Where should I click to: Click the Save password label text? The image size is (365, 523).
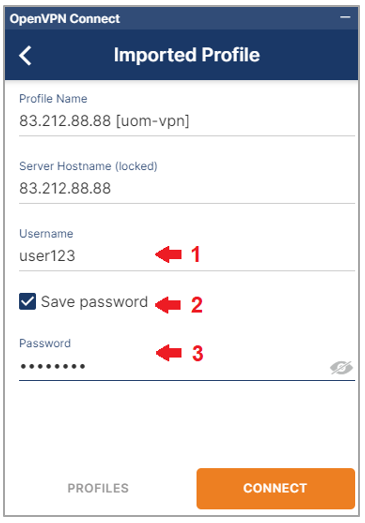tap(94, 302)
